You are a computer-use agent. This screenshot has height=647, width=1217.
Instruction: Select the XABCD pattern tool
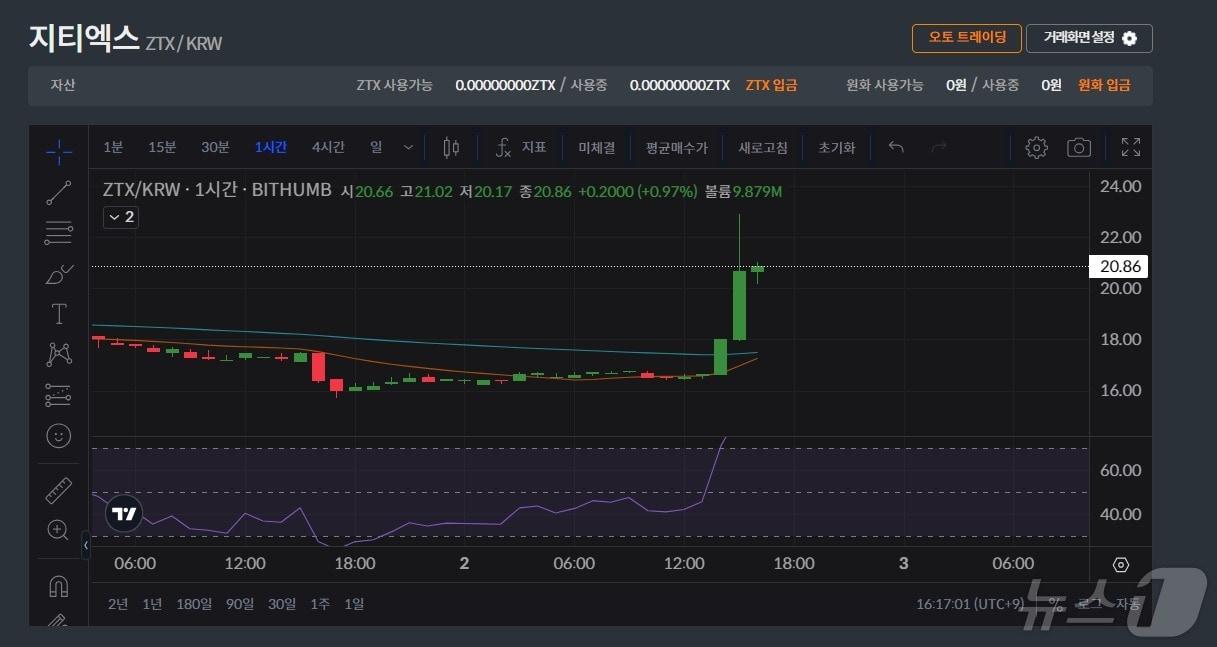[58, 354]
